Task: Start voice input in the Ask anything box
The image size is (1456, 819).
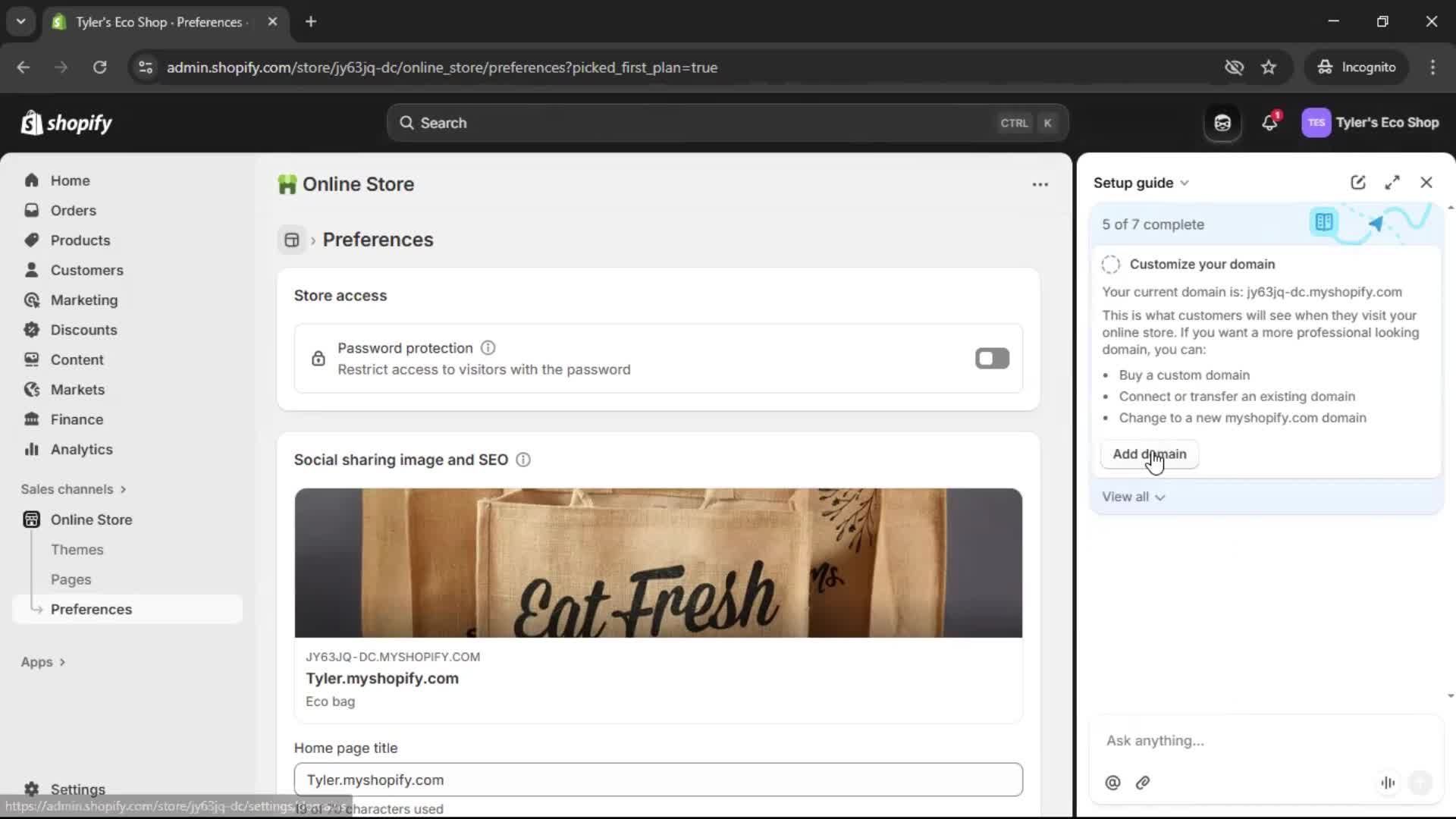Action: (x=1388, y=783)
